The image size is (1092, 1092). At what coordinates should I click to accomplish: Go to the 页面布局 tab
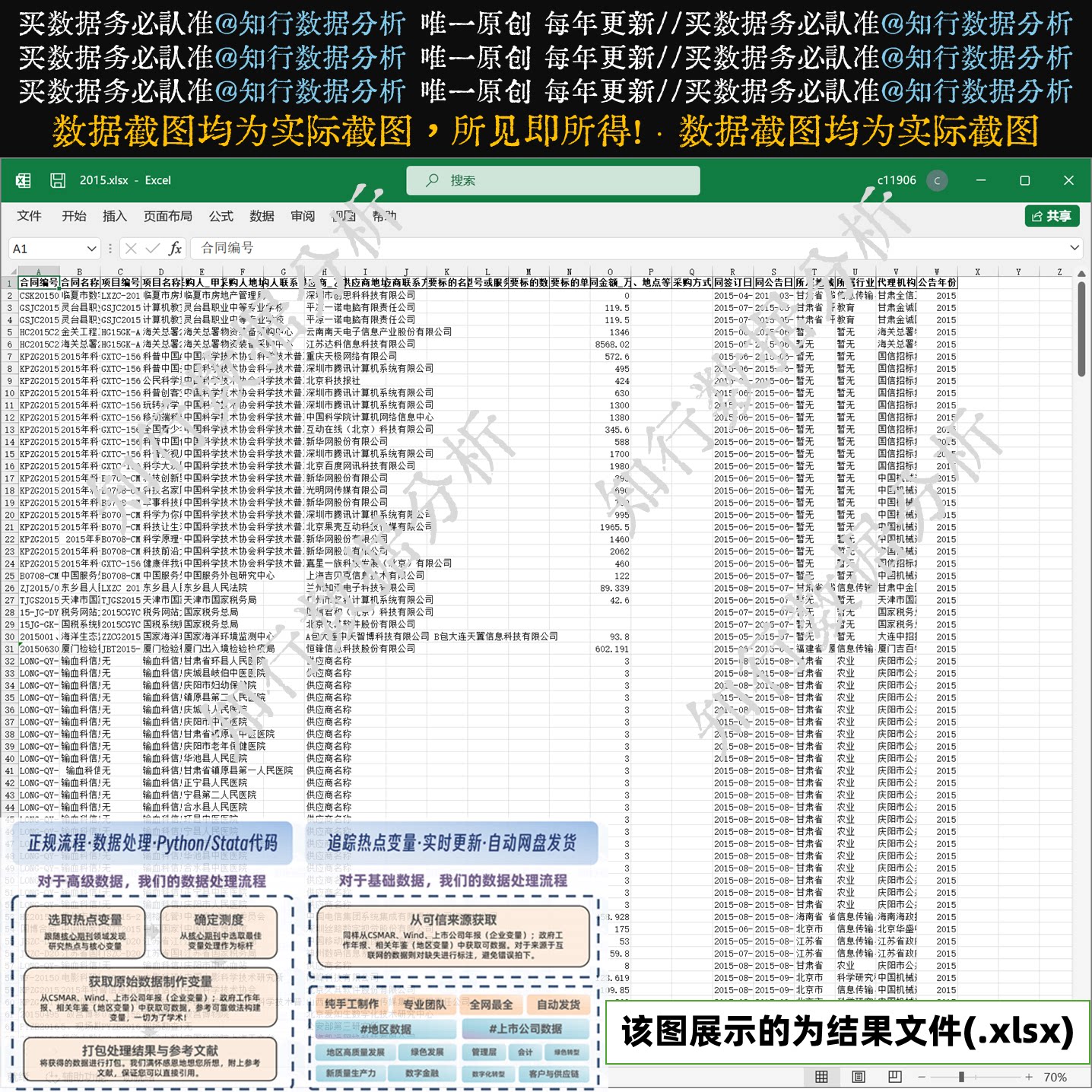168,216
